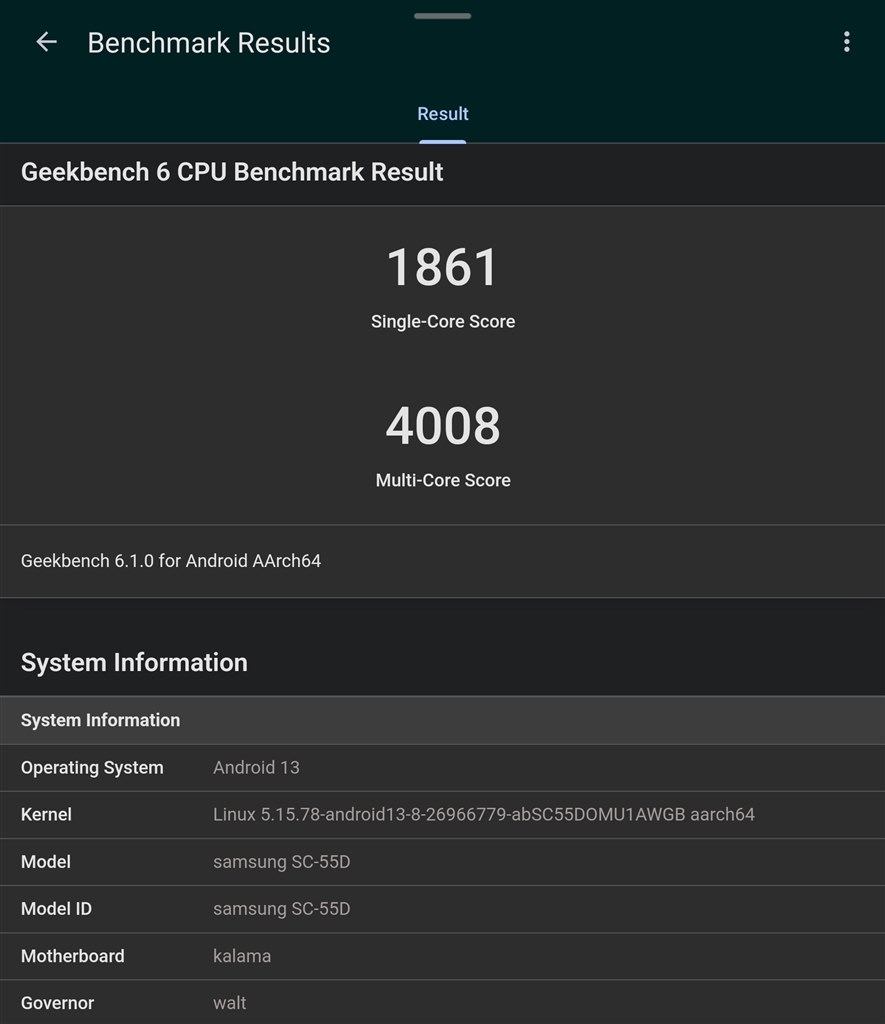Screen dimensions: 885x1024
Task: Tap the walt governor value
Action: (x=229, y=1003)
